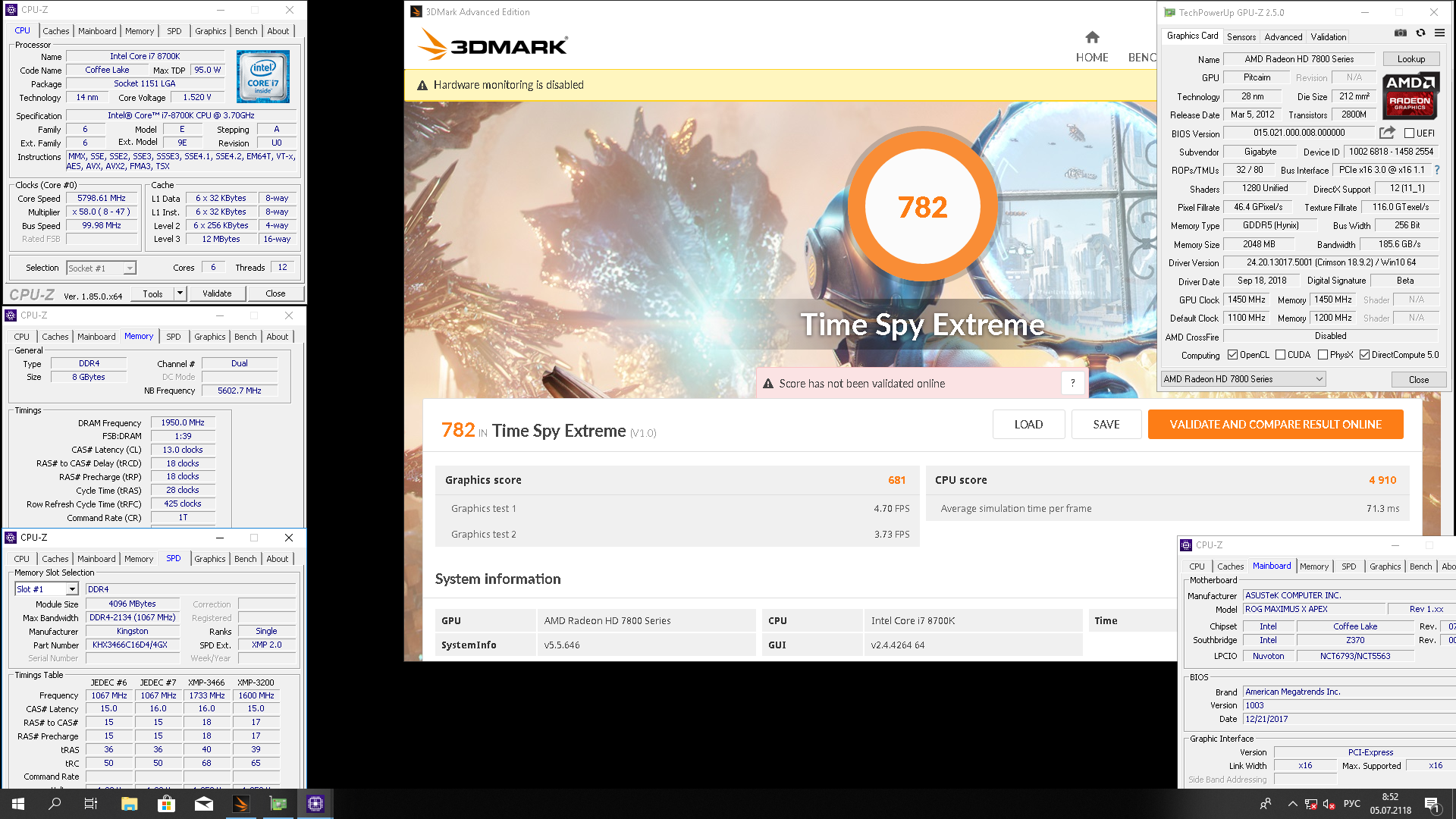Click the Tools button in CPU-Z

(x=152, y=293)
